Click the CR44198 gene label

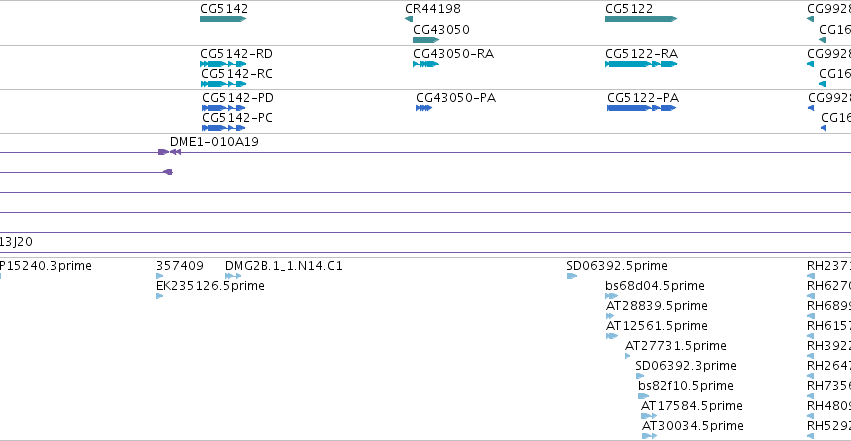pos(433,9)
